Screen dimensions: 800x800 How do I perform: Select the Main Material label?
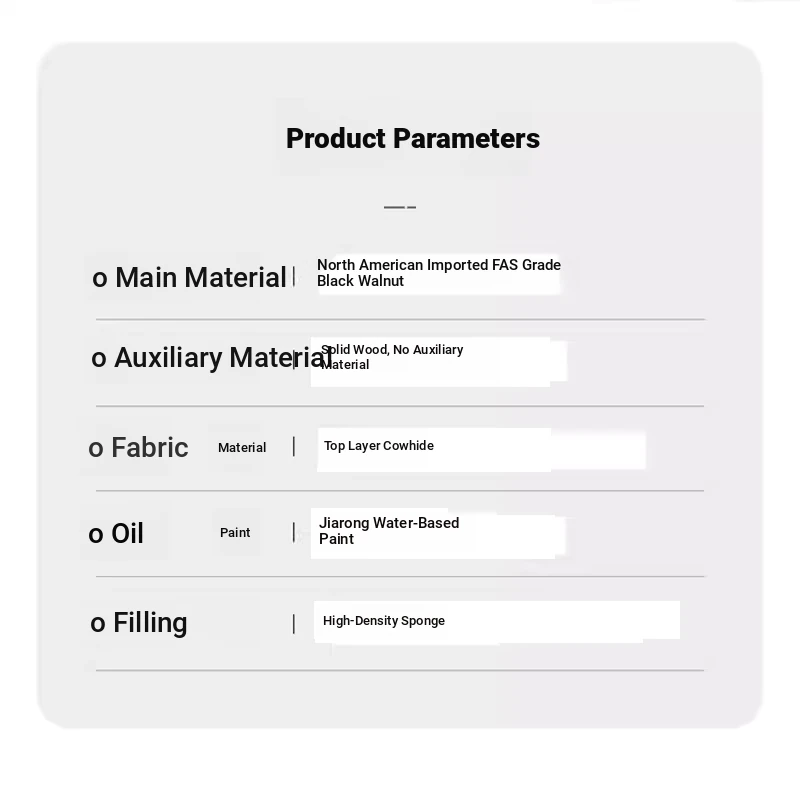[201, 277]
